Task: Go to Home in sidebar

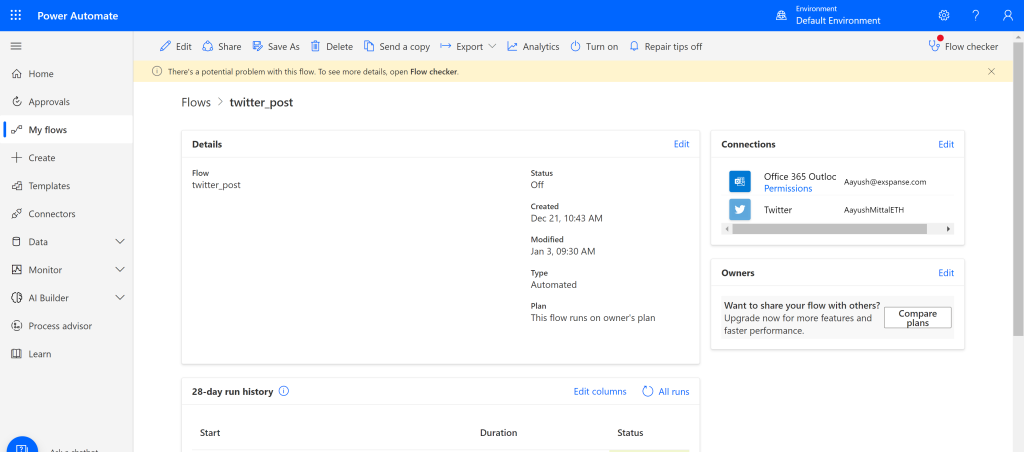Action: (67, 74)
